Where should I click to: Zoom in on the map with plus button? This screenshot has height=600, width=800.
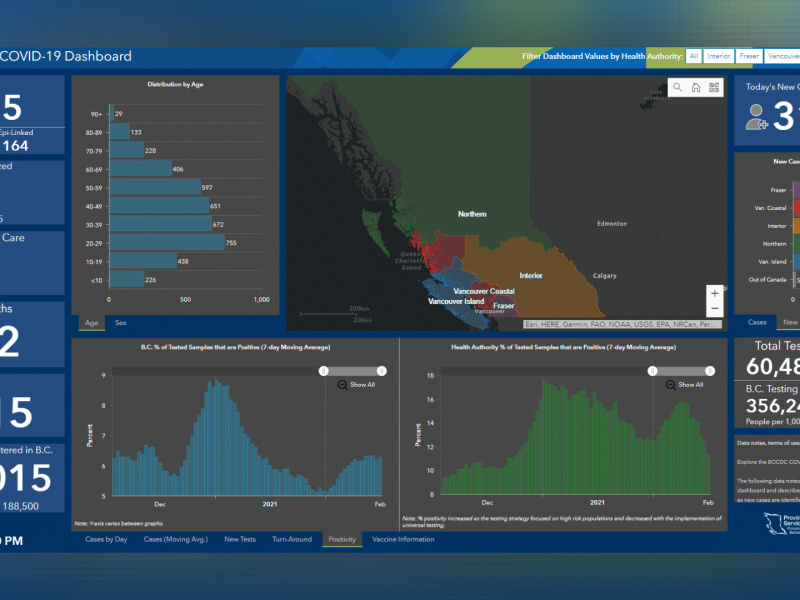click(x=714, y=294)
